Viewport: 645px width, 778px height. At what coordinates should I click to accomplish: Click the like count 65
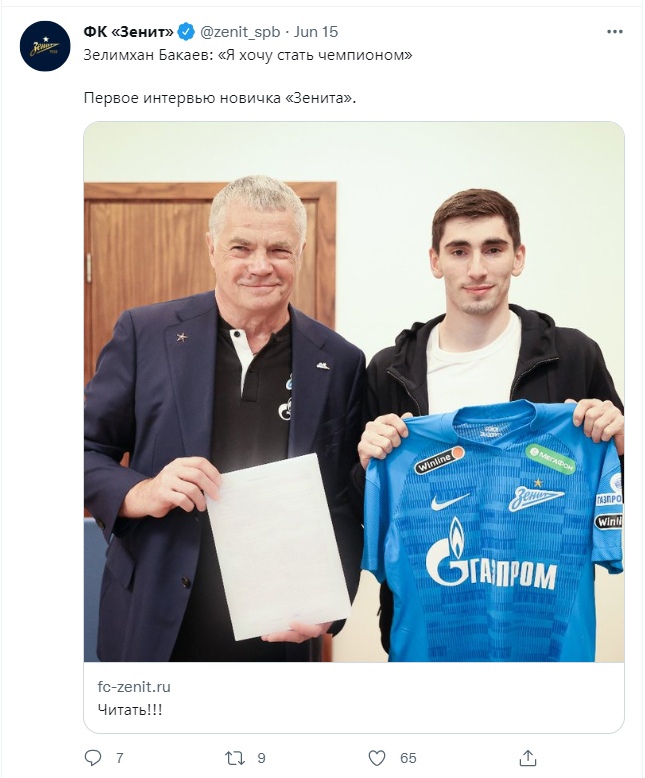[408, 758]
